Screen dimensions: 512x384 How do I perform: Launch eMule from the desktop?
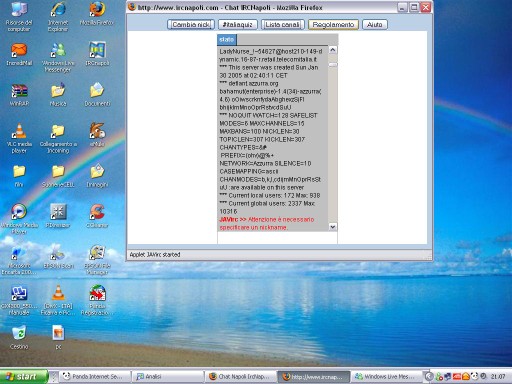[97, 135]
